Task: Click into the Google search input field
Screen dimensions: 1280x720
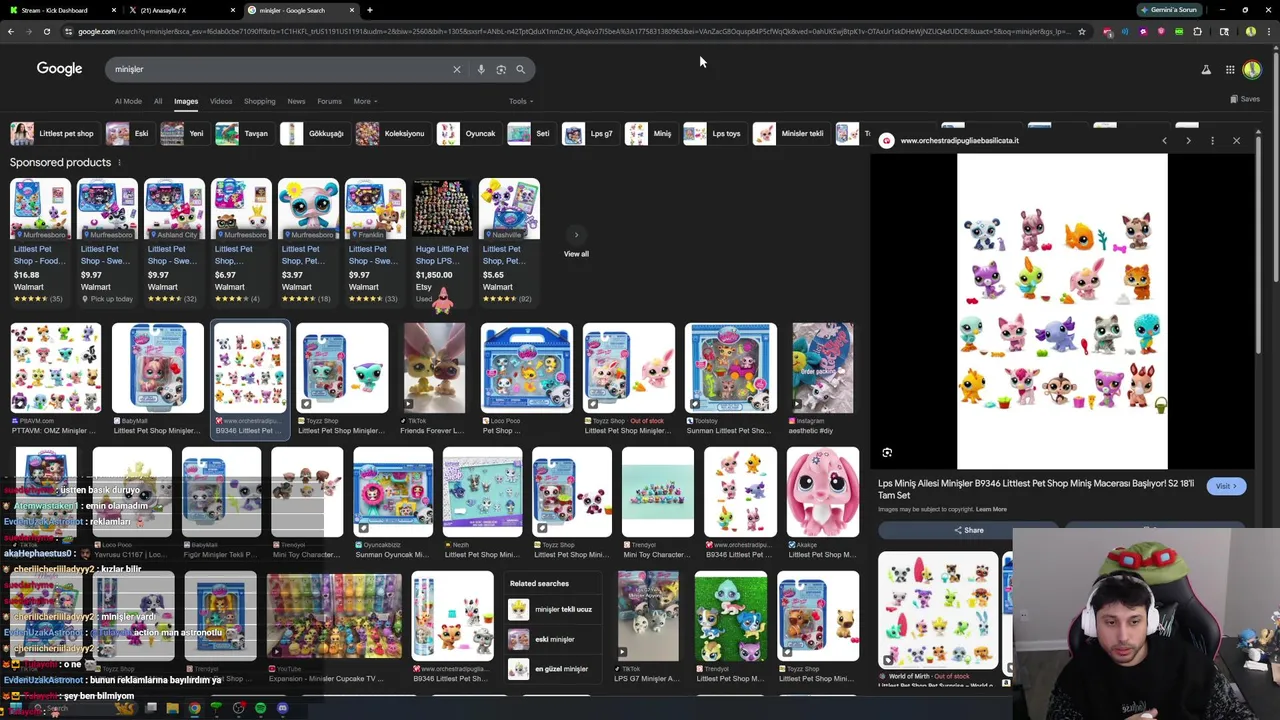Action: coord(280,69)
